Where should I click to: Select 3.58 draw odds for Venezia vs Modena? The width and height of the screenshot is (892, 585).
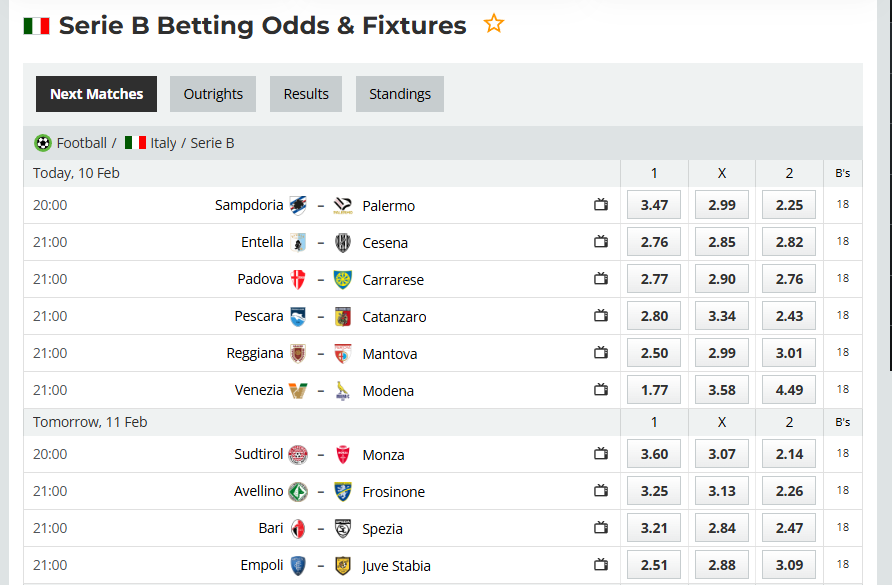coord(721,389)
